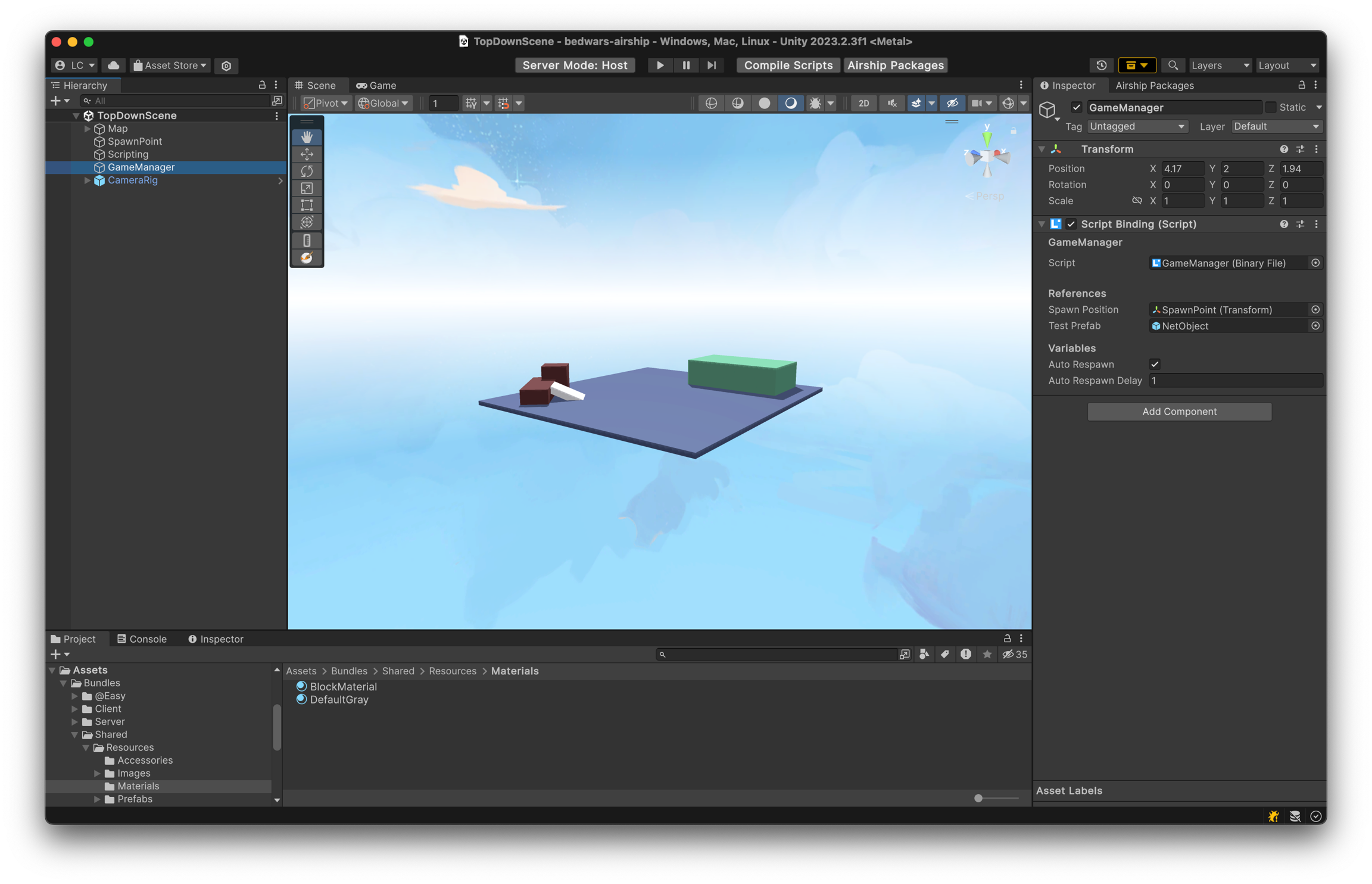Open Undo History
The height and width of the screenshot is (884, 1372).
1101,65
